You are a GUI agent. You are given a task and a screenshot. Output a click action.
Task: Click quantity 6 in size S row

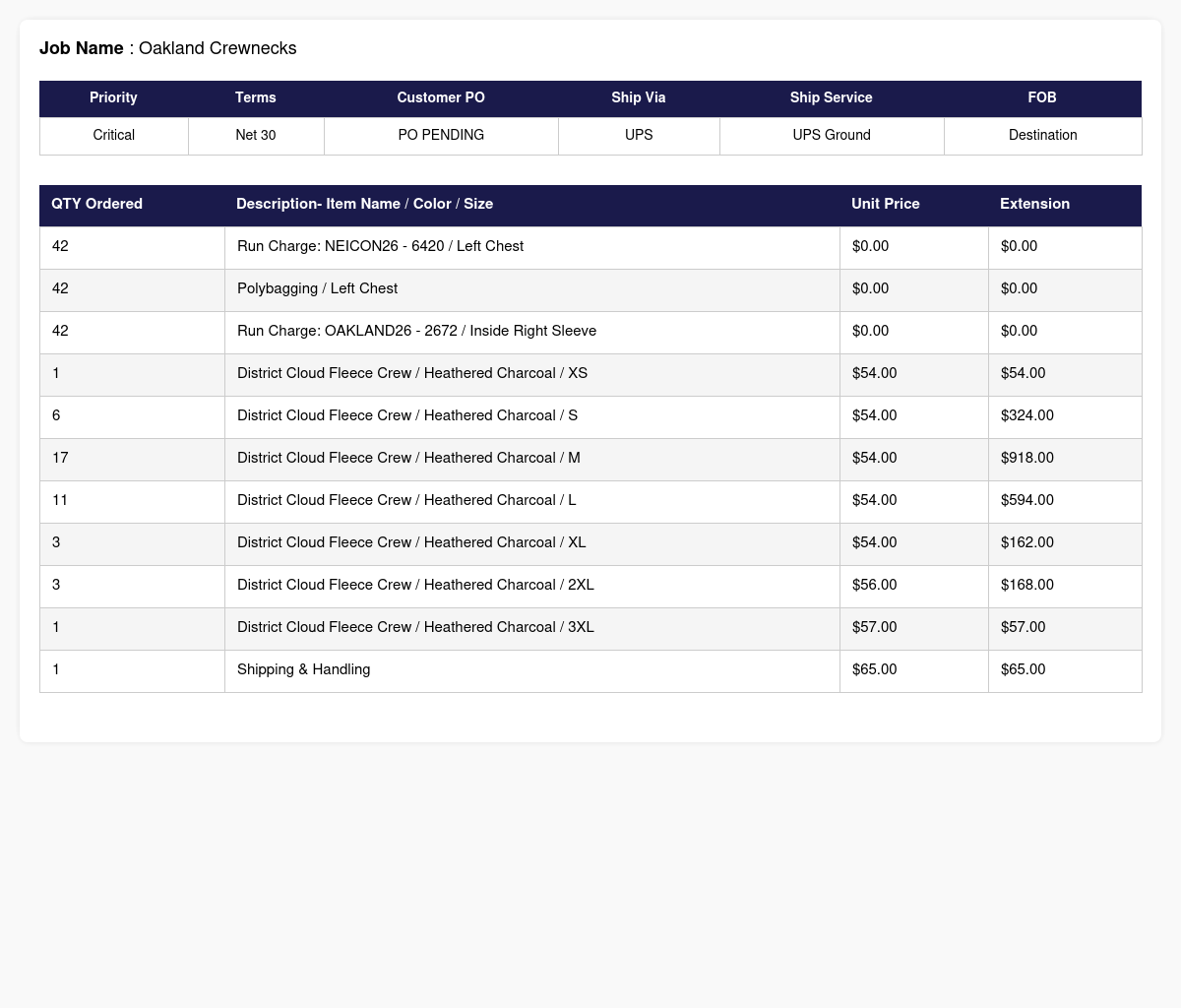tap(56, 415)
